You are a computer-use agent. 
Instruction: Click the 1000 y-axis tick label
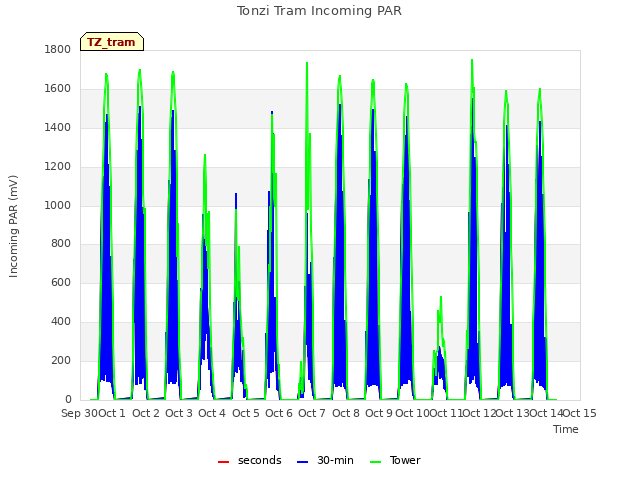(x=58, y=205)
